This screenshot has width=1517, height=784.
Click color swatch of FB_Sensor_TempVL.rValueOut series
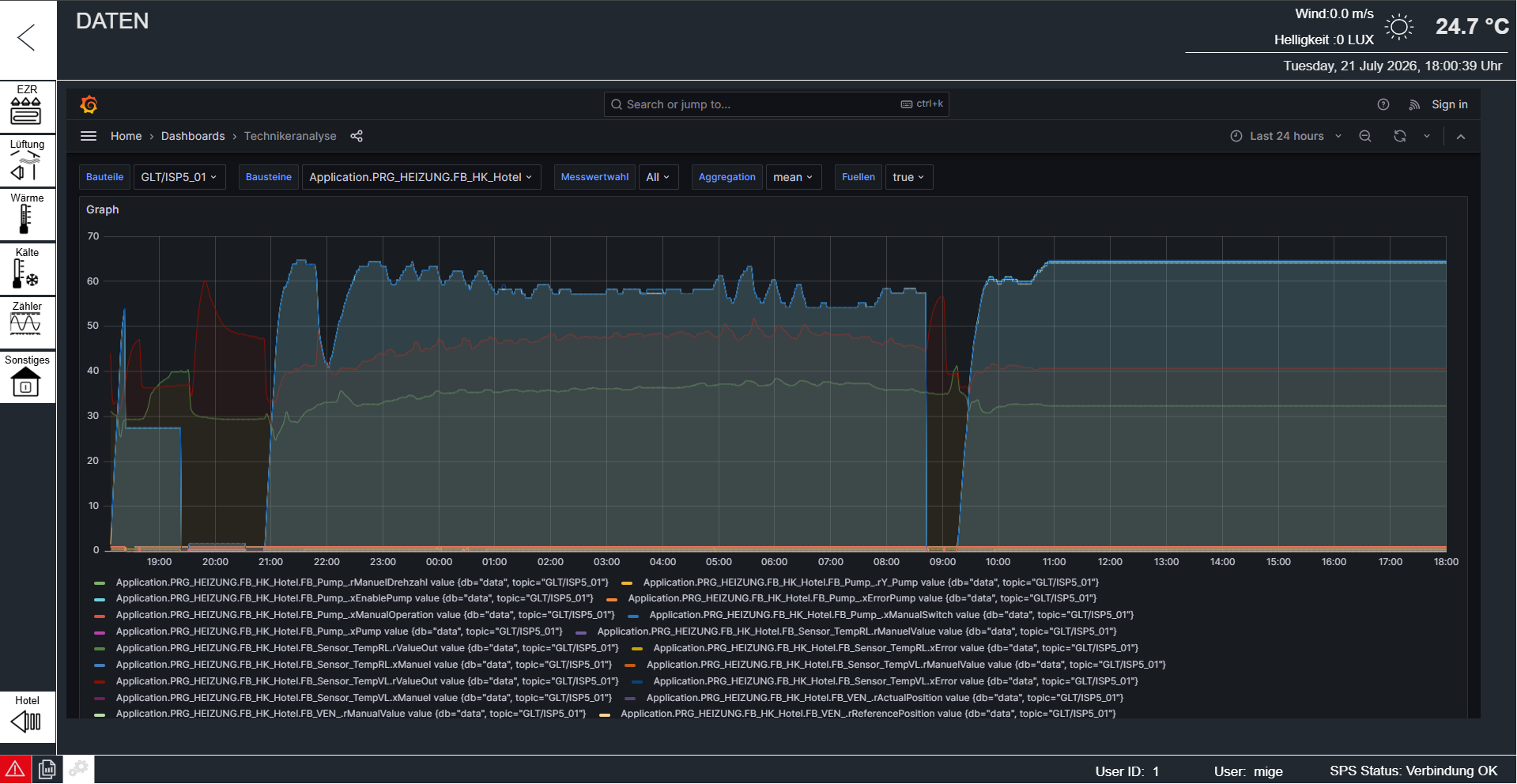[100, 681]
